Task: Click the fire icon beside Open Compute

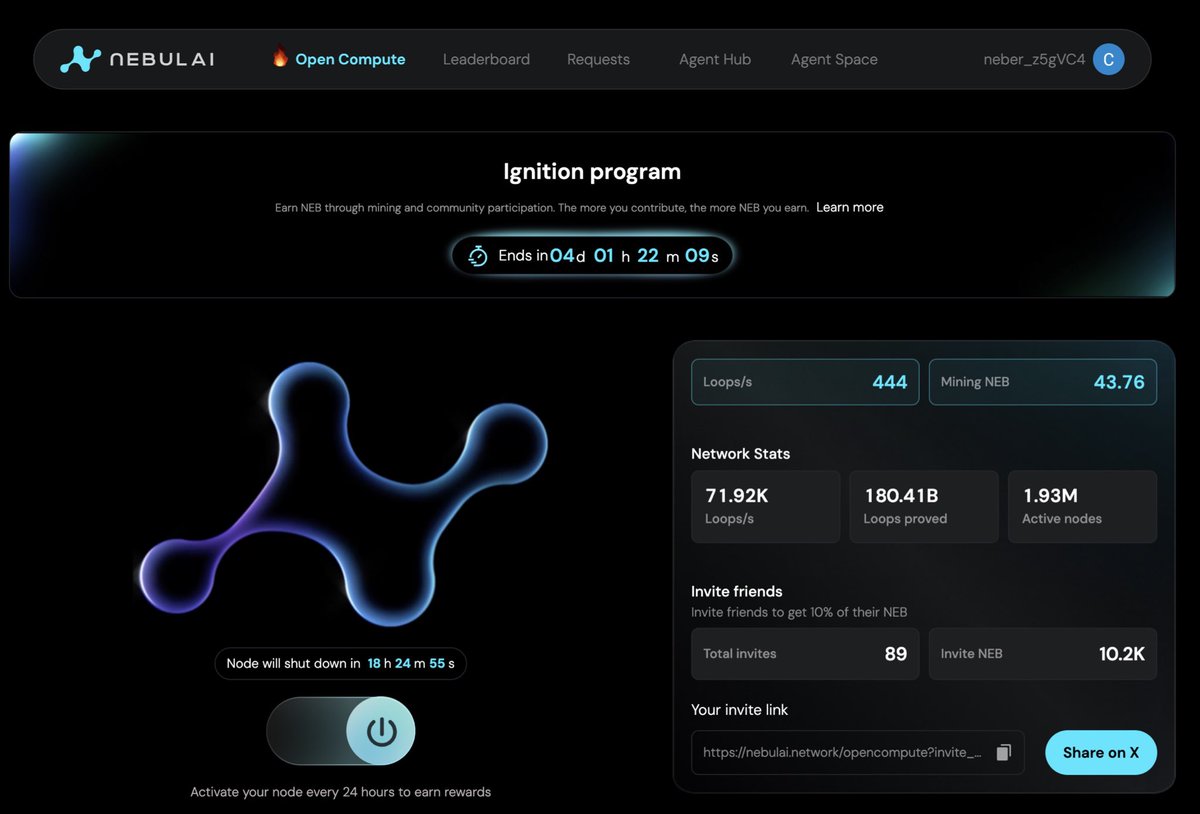Action: click(x=280, y=58)
